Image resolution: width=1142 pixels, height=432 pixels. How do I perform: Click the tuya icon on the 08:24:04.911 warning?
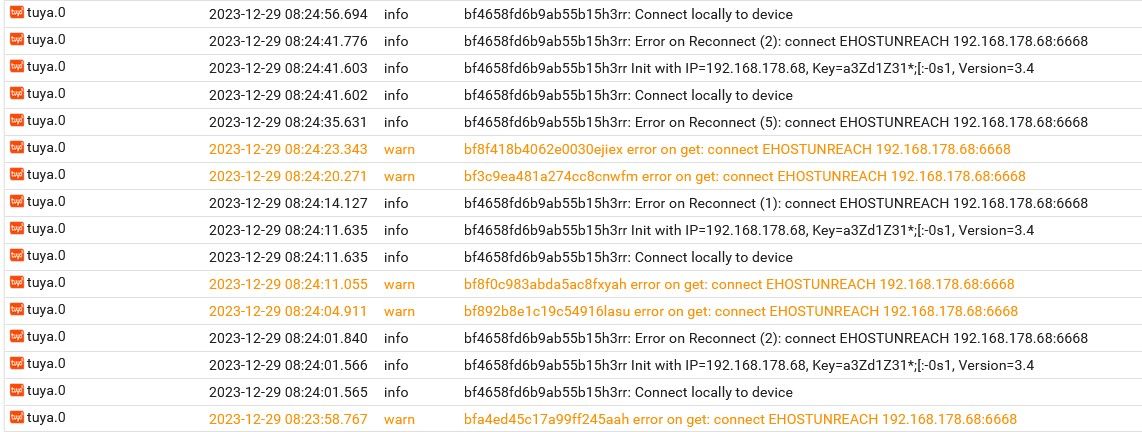[17, 310]
